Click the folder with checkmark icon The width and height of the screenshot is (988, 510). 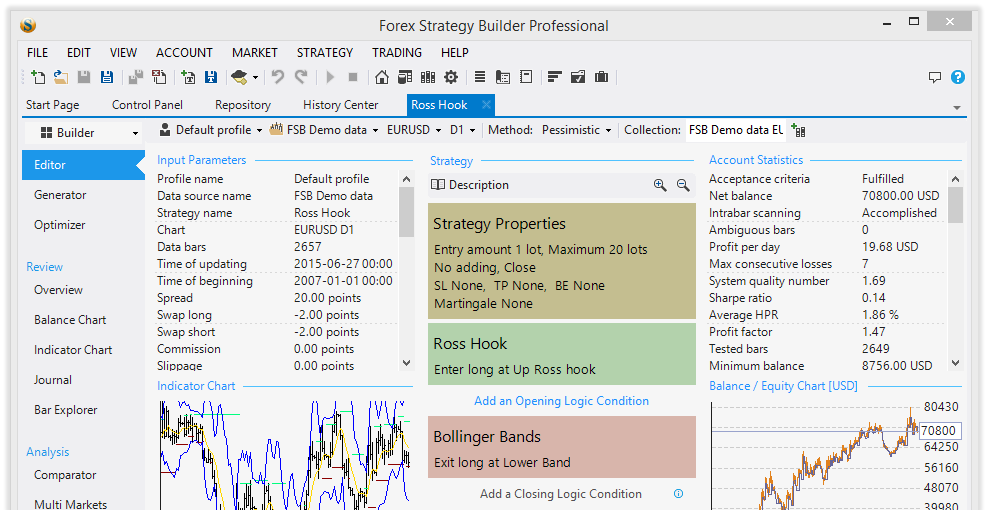pos(578,77)
